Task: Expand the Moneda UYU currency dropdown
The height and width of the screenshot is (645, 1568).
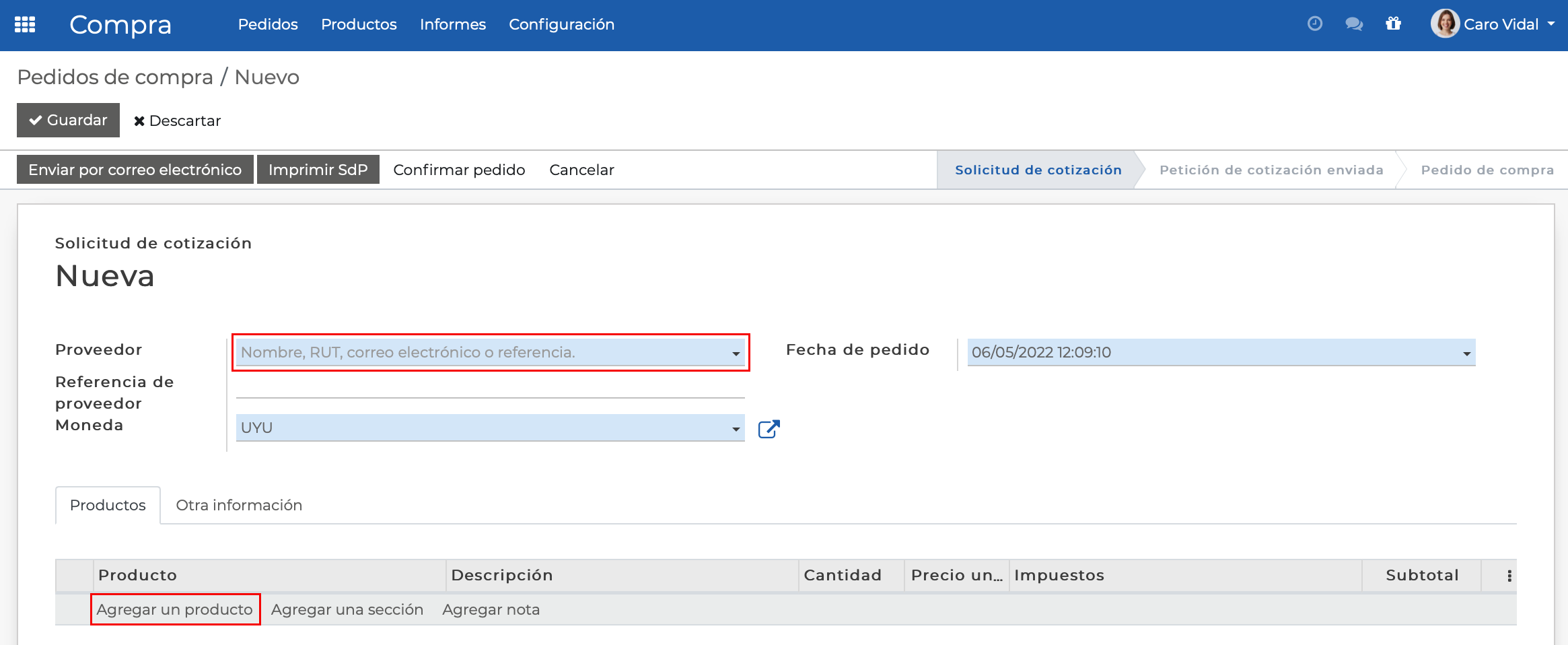Action: coord(735,428)
